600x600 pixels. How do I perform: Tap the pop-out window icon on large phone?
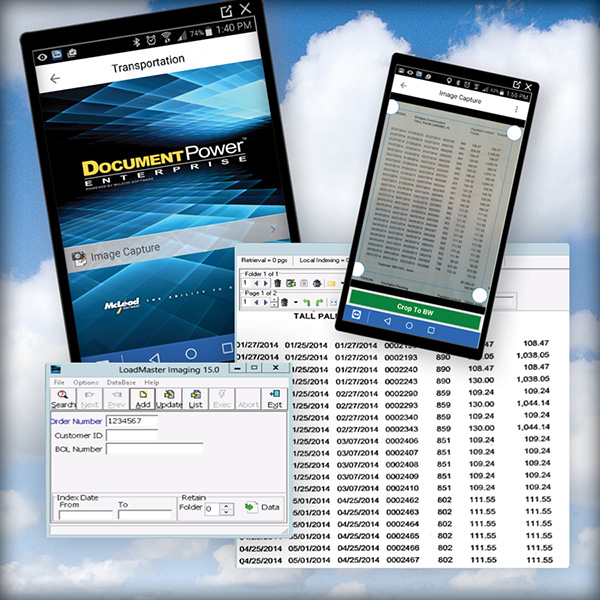(x=226, y=12)
